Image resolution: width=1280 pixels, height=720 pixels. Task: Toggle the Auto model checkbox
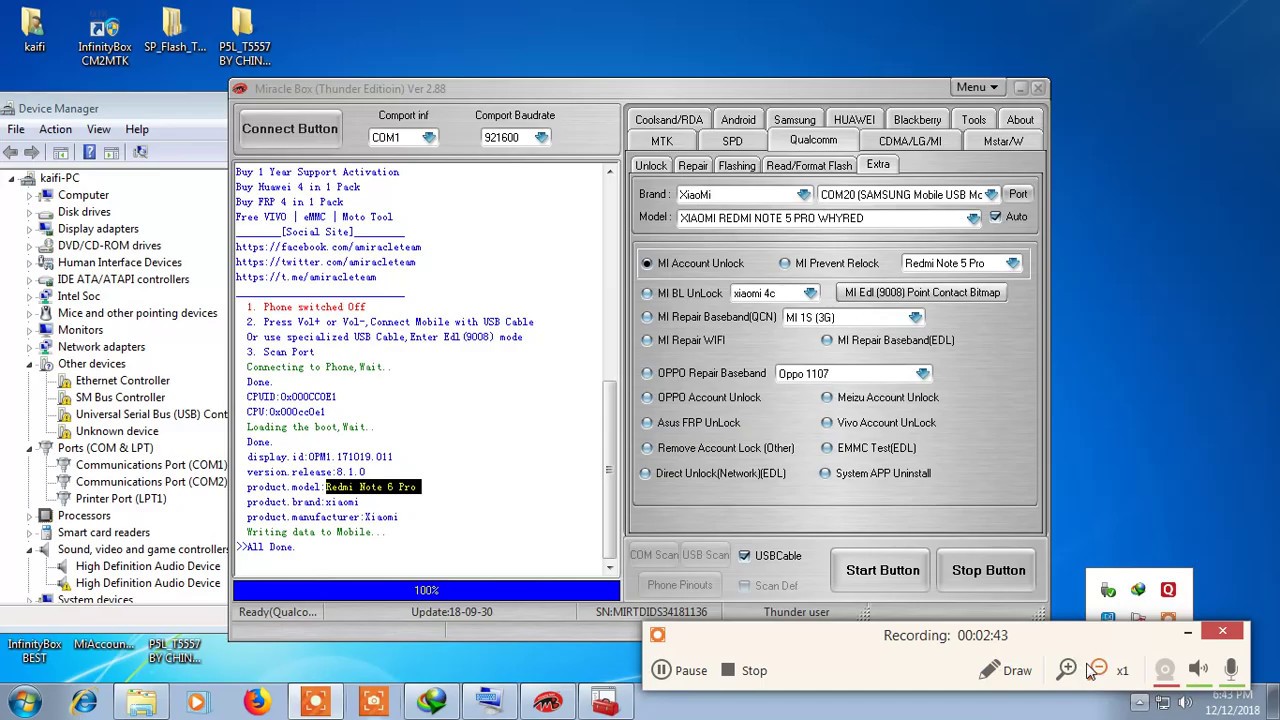995,217
